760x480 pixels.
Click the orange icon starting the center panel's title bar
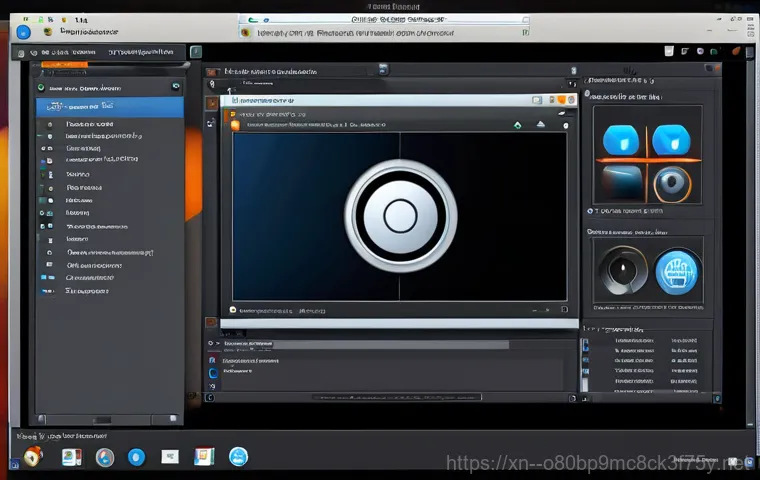[x=211, y=72]
